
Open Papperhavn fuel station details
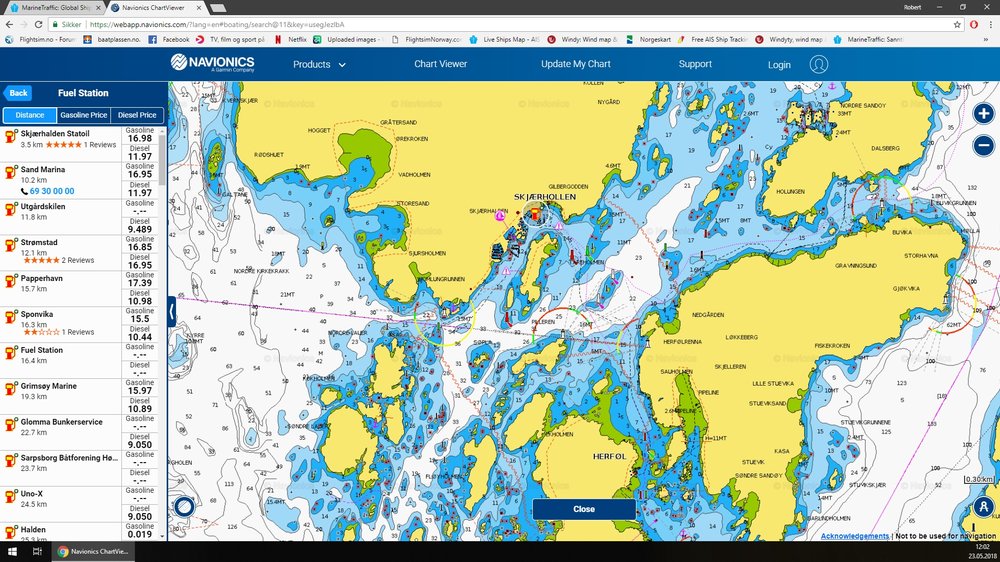point(61,288)
